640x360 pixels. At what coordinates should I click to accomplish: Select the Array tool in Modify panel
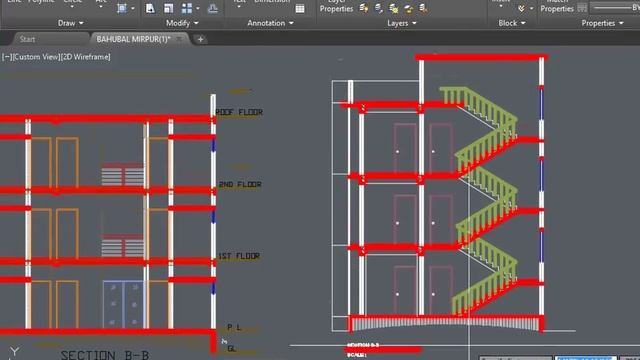click(x=187, y=8)
